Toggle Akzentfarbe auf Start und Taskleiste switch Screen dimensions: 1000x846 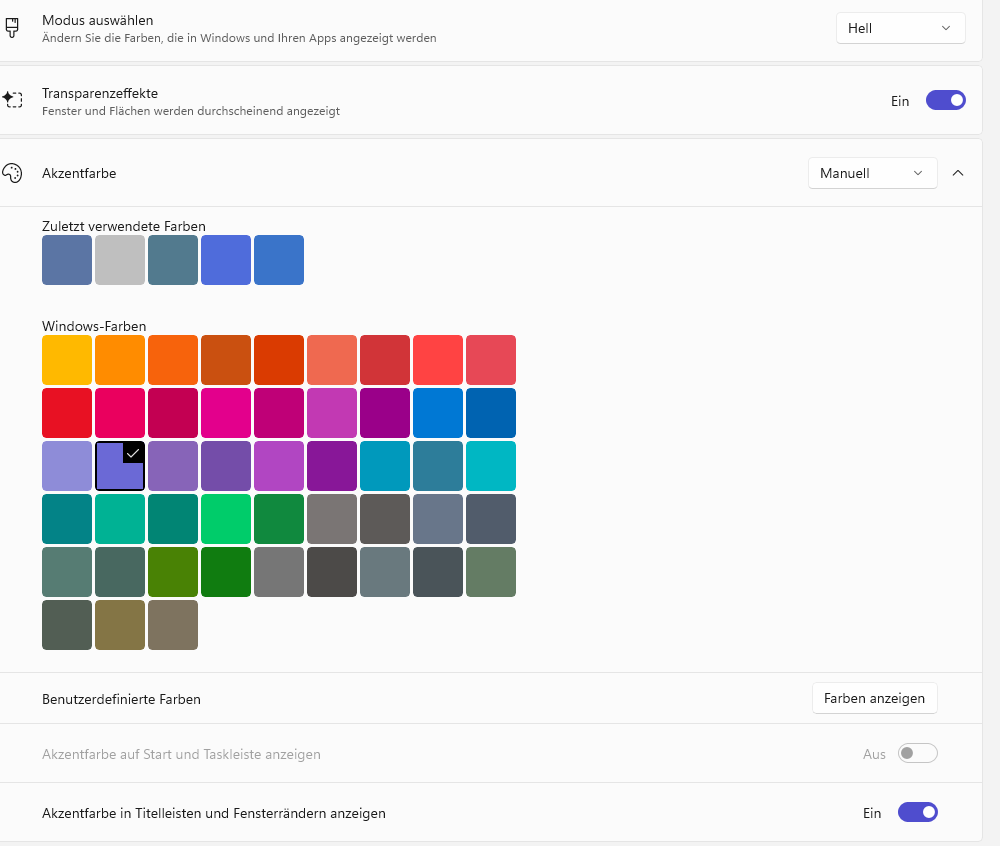917,753
